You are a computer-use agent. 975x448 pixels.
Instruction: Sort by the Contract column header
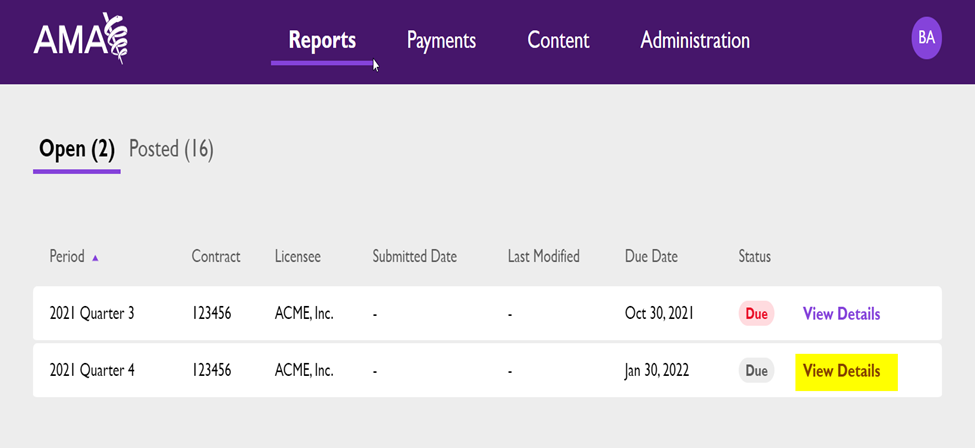pos(216,256)
